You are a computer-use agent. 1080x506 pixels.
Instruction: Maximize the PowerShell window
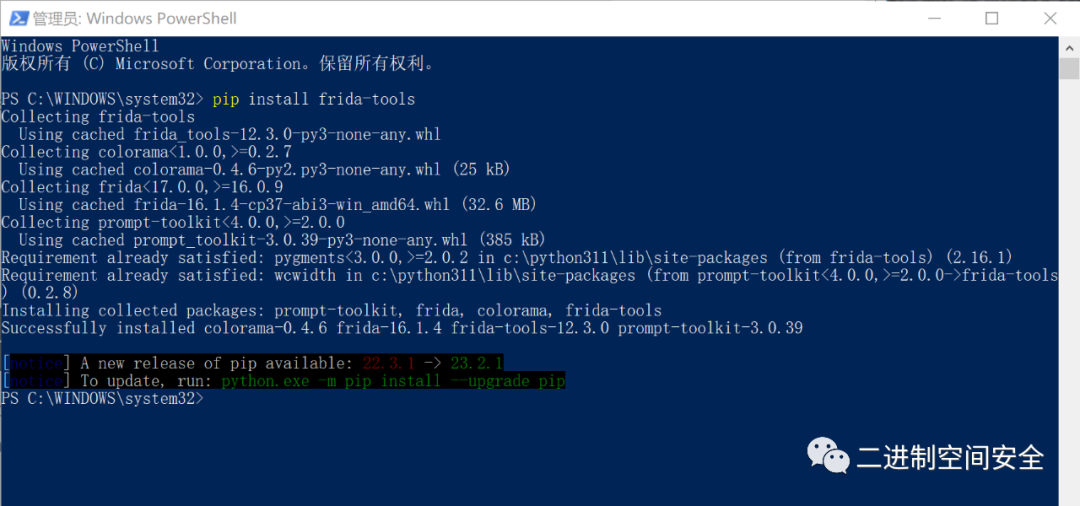pos(991,19)
